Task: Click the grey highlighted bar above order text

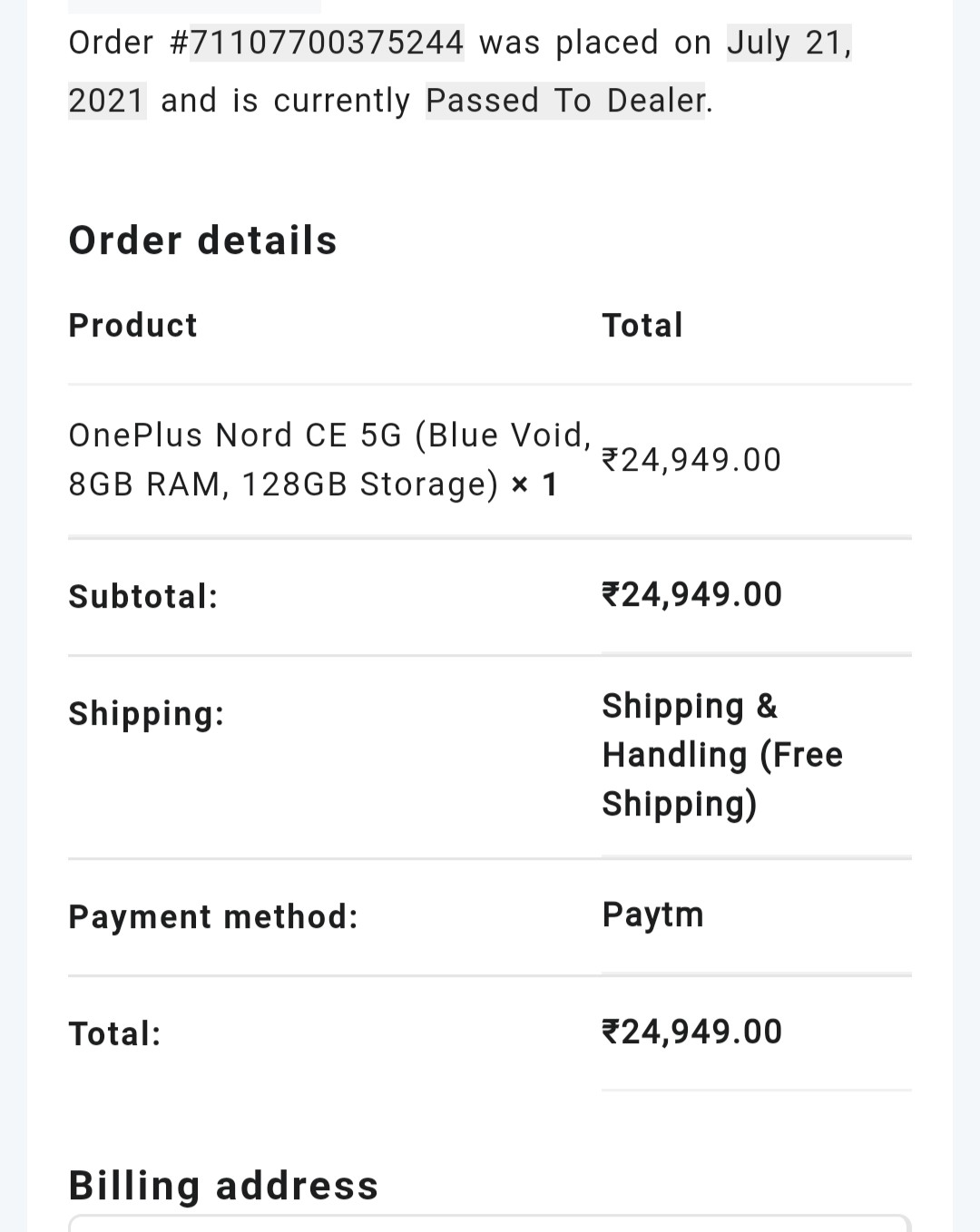Action: (194, 5)
